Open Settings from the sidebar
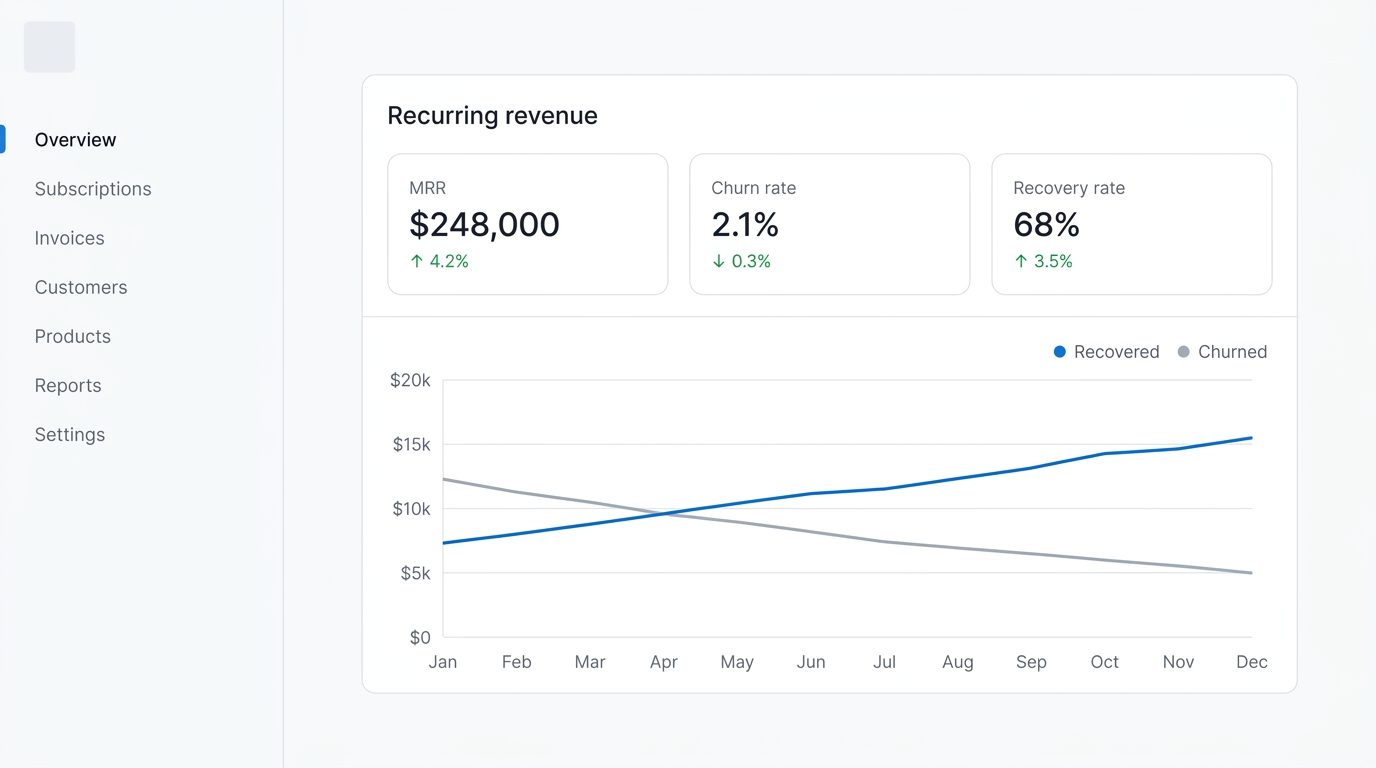 70,434
